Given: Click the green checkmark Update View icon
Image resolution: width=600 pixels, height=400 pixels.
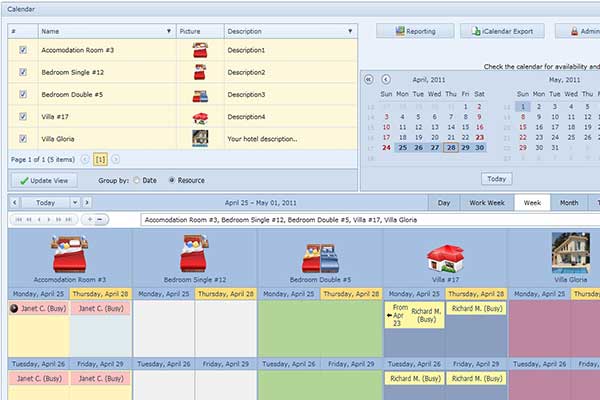Looking at the screenshot, I should [x=24, y=181].
